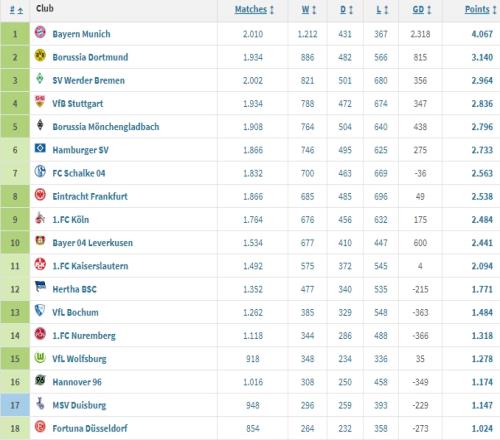Click the Hamburger SV crest icon

click(40, 148)
